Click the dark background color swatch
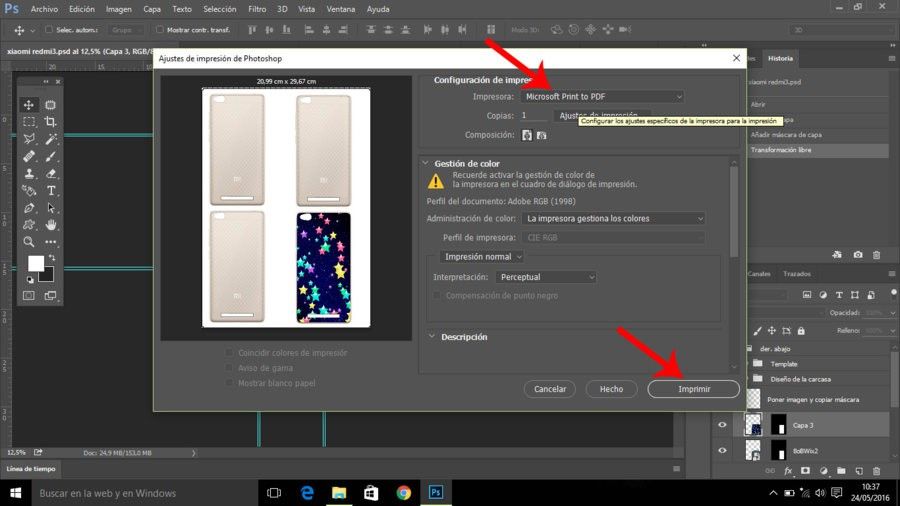Viewport: 900px width, 506px height. point(48,276)
